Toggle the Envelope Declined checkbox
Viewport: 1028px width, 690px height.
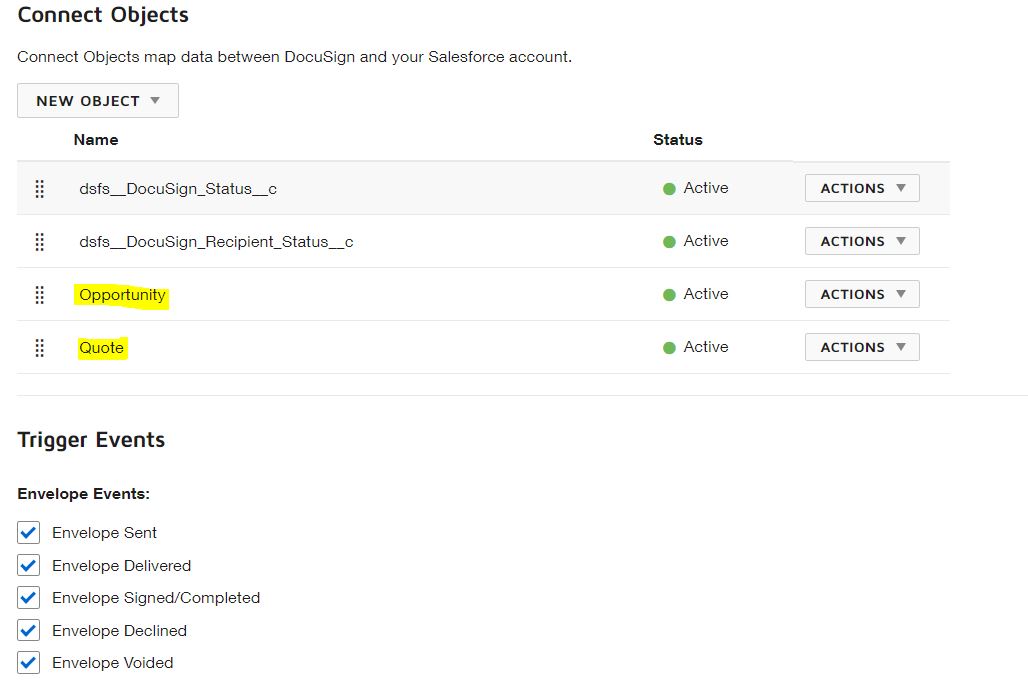pyautogui.click(x=28, y=630)
